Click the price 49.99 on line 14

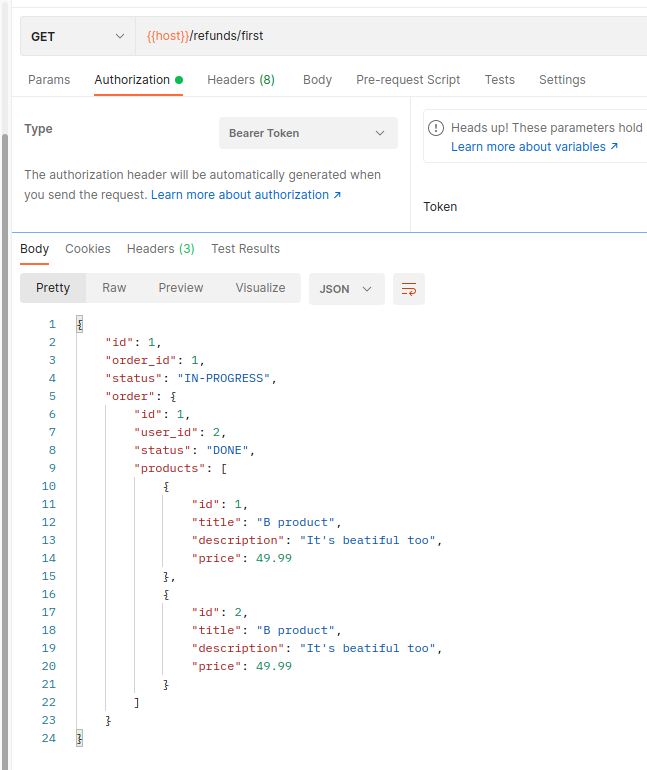coord(274,558)
